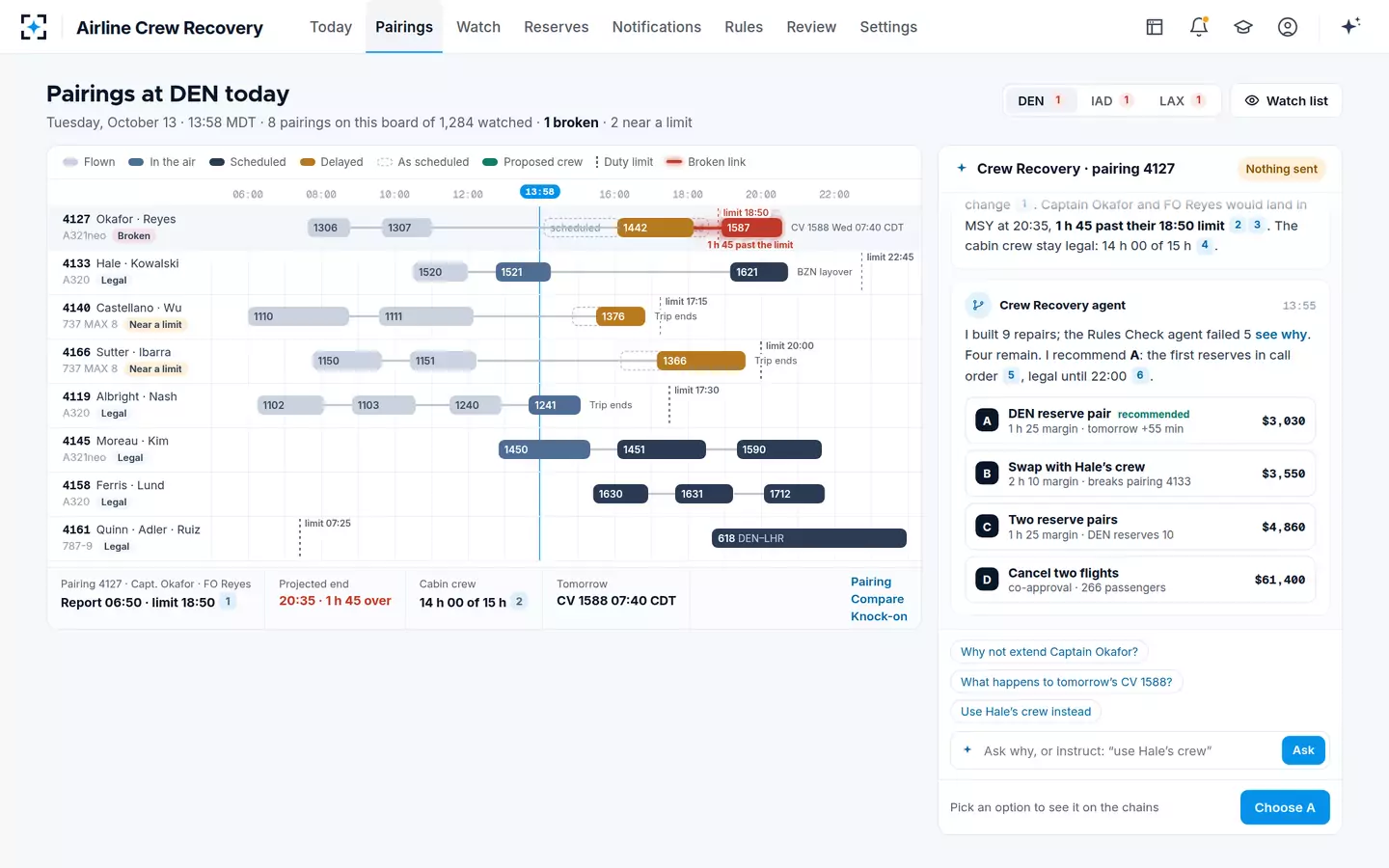Select option A letter badge icon
Image resolution: width=1389 pixels, height=868 pixels.
point(987,420)
